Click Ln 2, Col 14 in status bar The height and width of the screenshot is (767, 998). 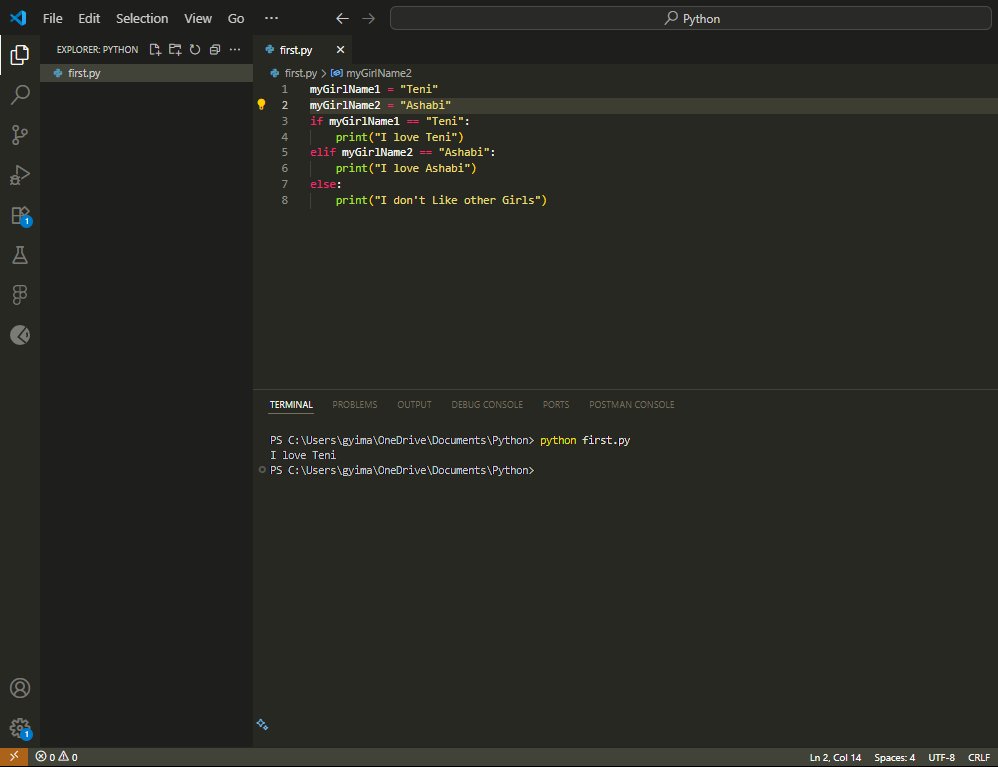(835, 757)
